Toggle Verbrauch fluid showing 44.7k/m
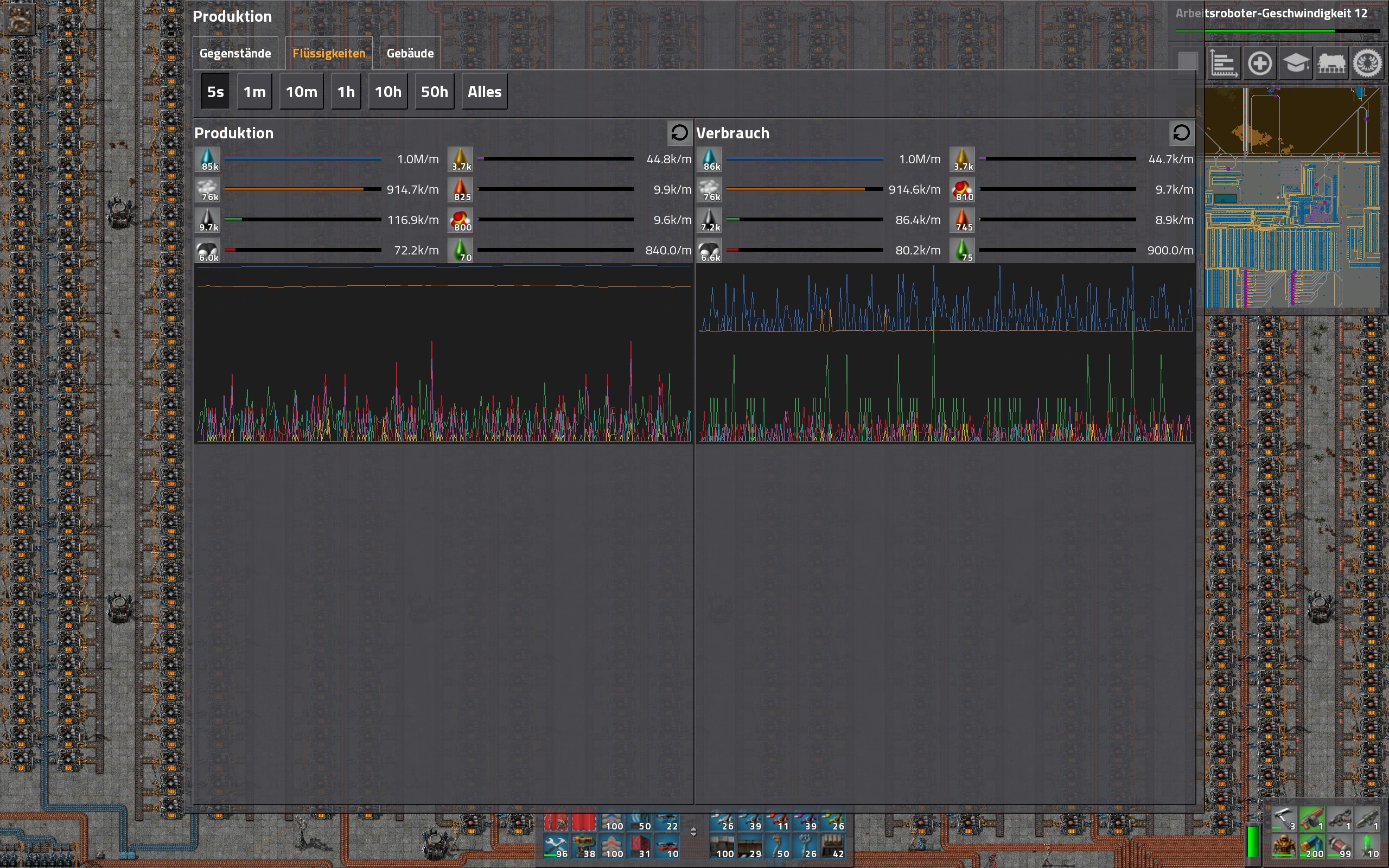The width and height of the screenshot is (1389, 868). pyautogui.click(x=963, y=159)
